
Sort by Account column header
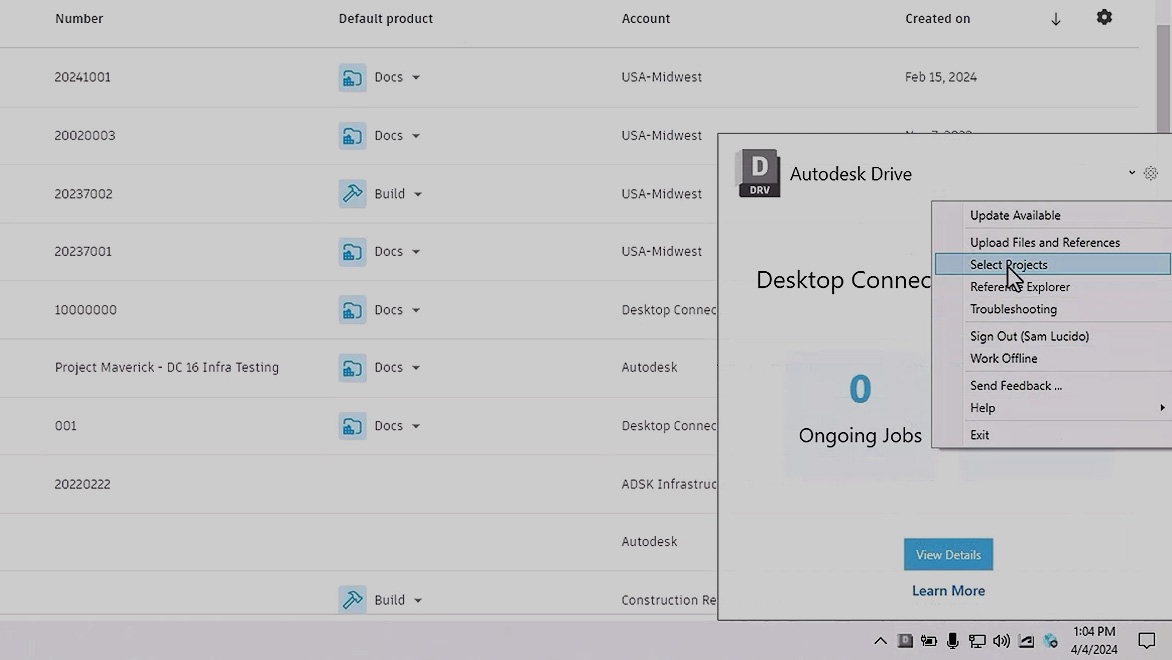click(x=646, y=19)
